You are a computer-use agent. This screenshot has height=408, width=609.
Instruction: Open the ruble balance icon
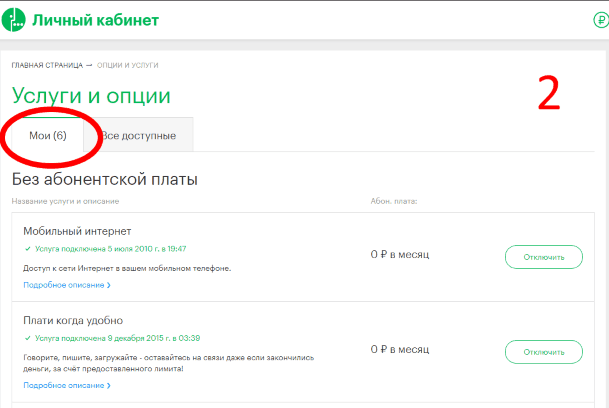(x=601, y=20)
